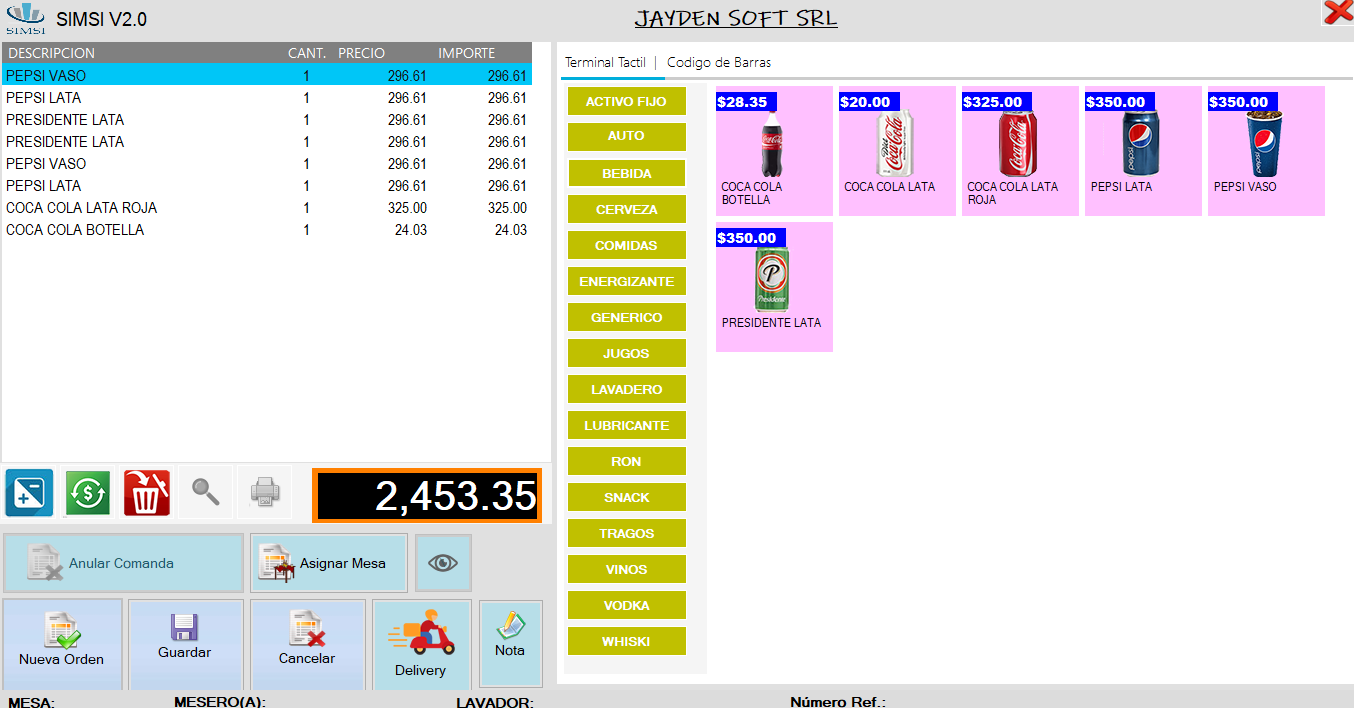1354x708 pixels.
Task: Click the magnifying glass search icon
Action: (x=206, y=492)
